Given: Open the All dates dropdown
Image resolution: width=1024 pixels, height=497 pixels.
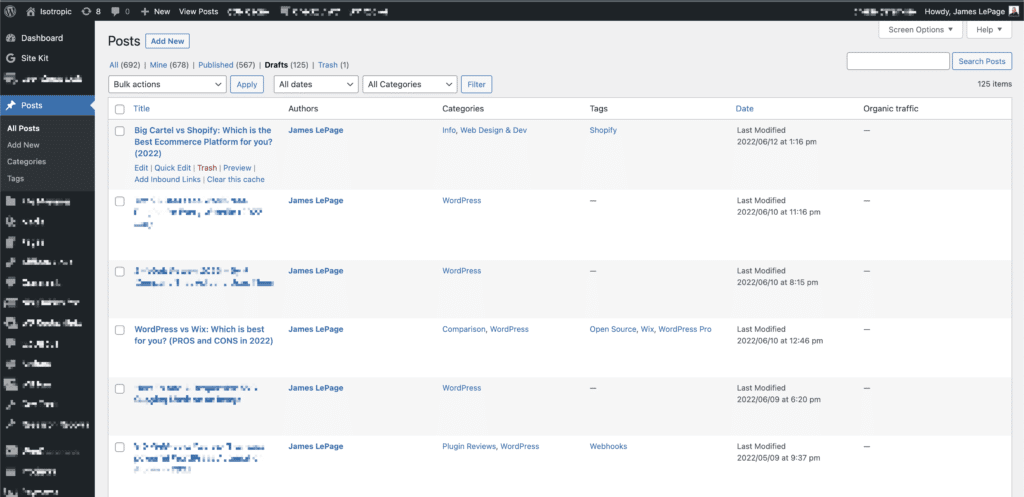Looking at the screenshot, I should 315,84.
